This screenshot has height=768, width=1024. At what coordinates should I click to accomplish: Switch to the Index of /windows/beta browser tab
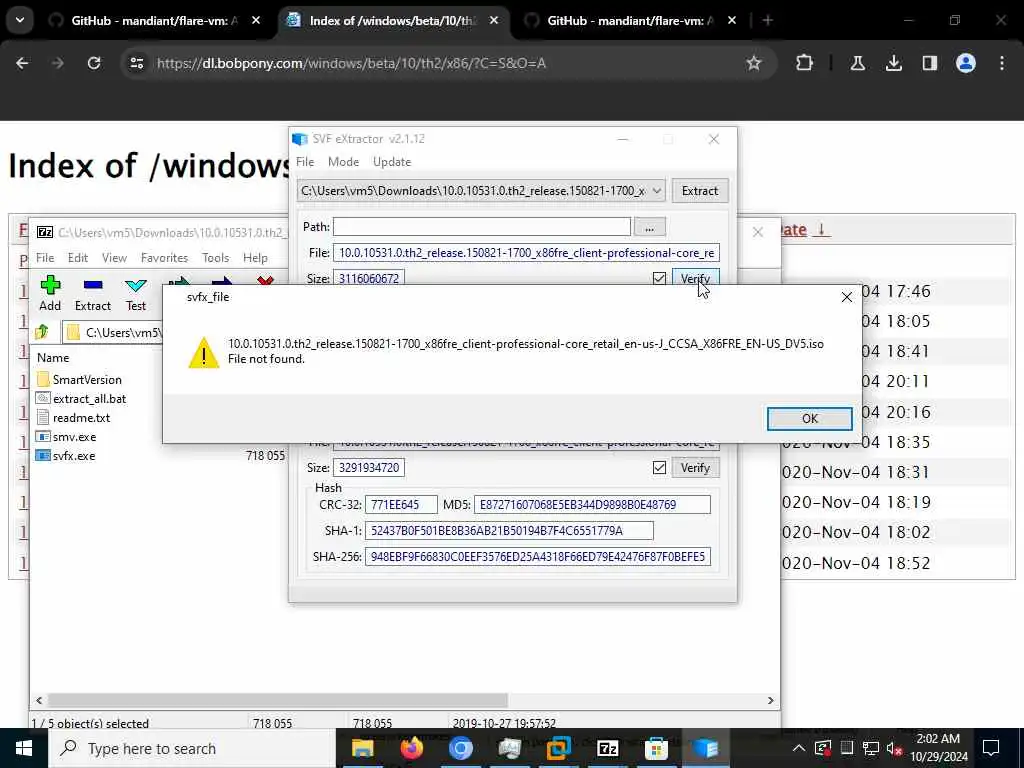392,21
